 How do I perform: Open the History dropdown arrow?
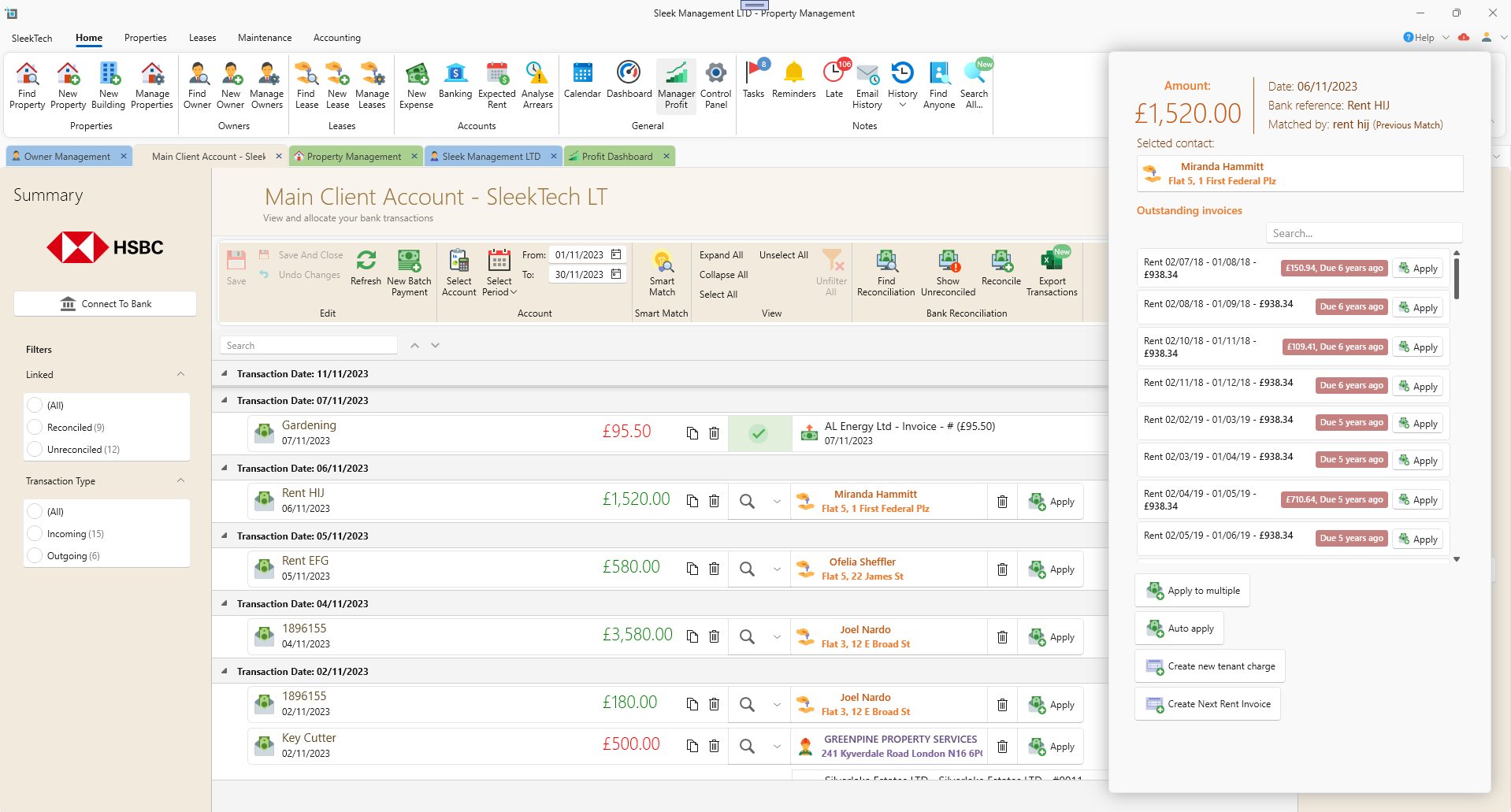(x=903, y=105)
